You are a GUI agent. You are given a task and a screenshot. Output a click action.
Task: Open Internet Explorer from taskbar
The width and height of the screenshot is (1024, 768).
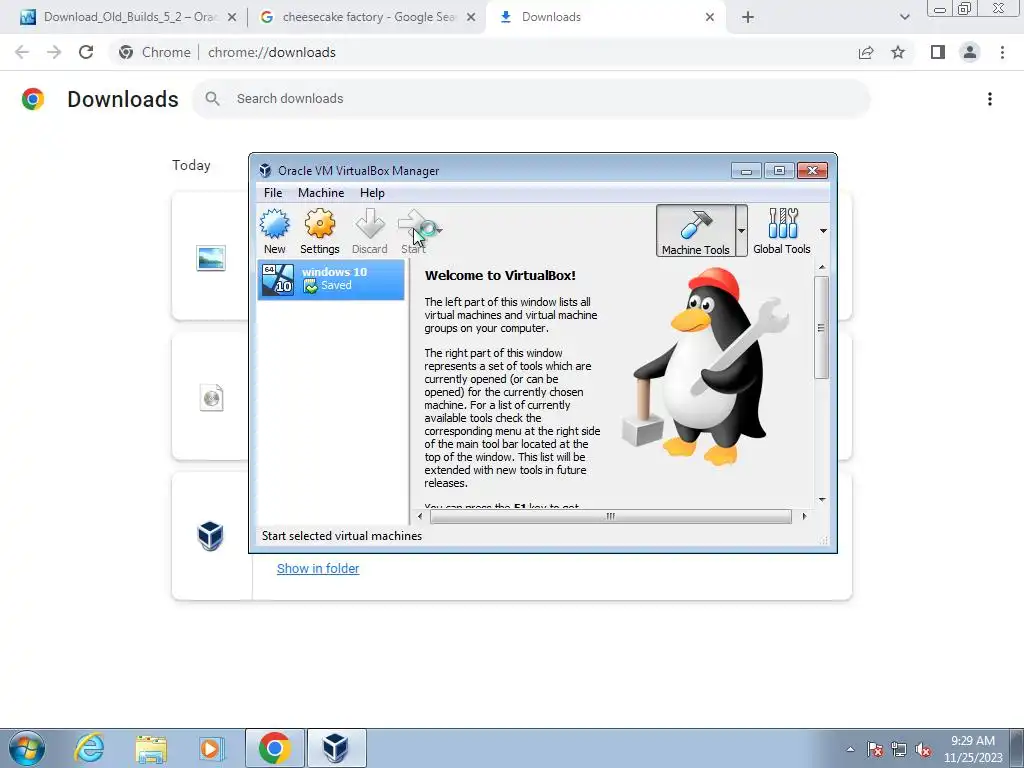89,748
